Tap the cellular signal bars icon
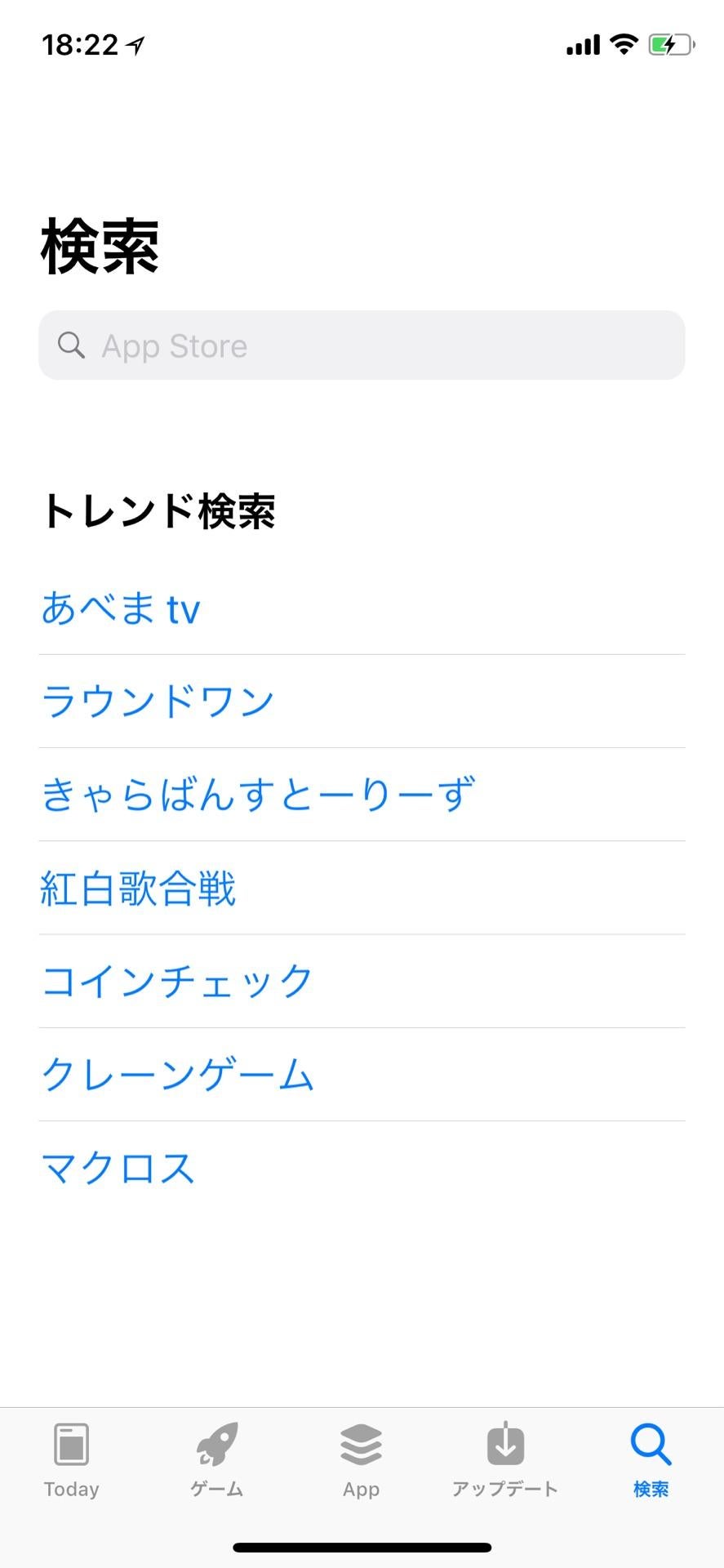The width and height of the screenshot is (724, 1568). 583,45
